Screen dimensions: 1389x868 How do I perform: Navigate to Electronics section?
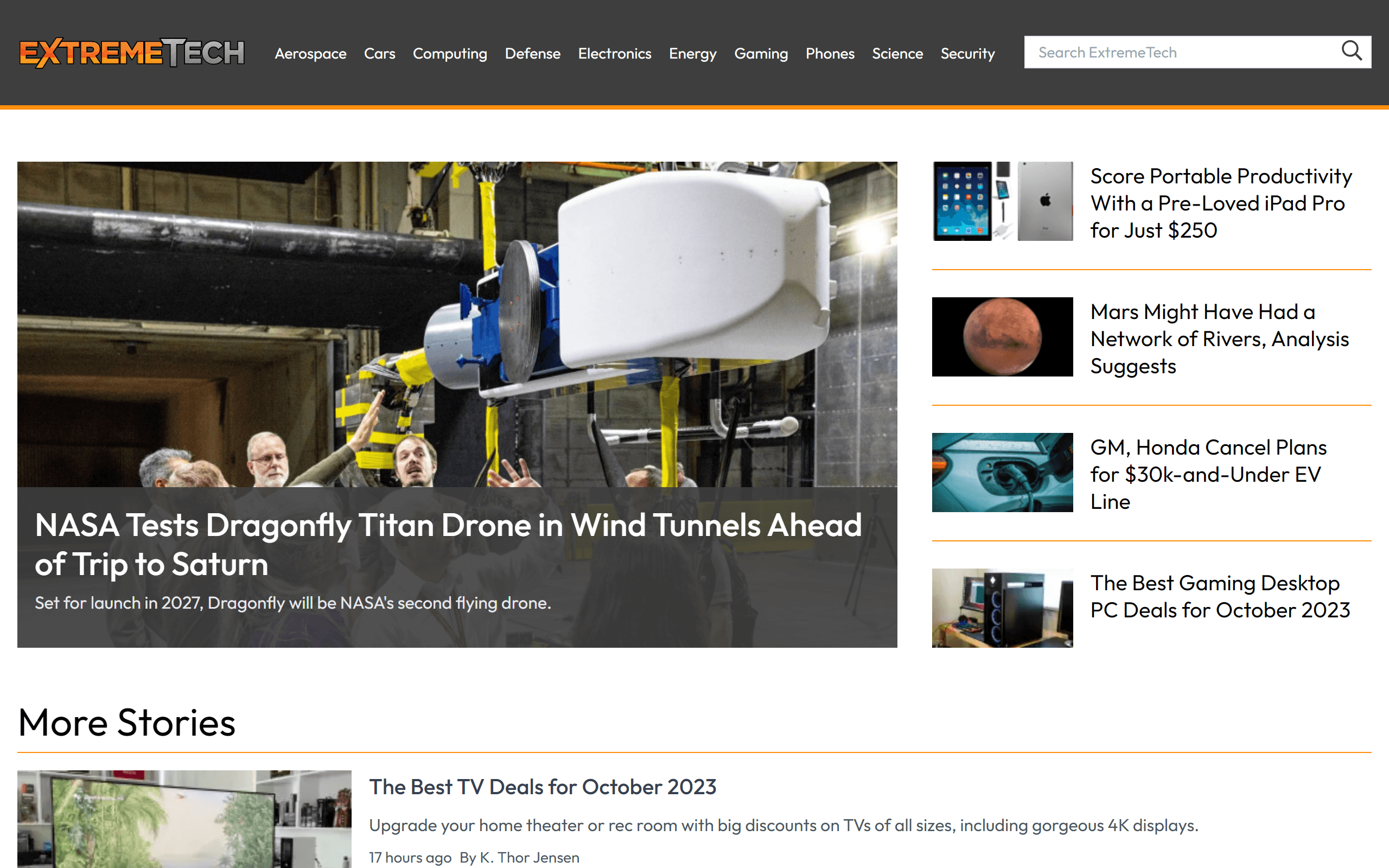[614, 53]
